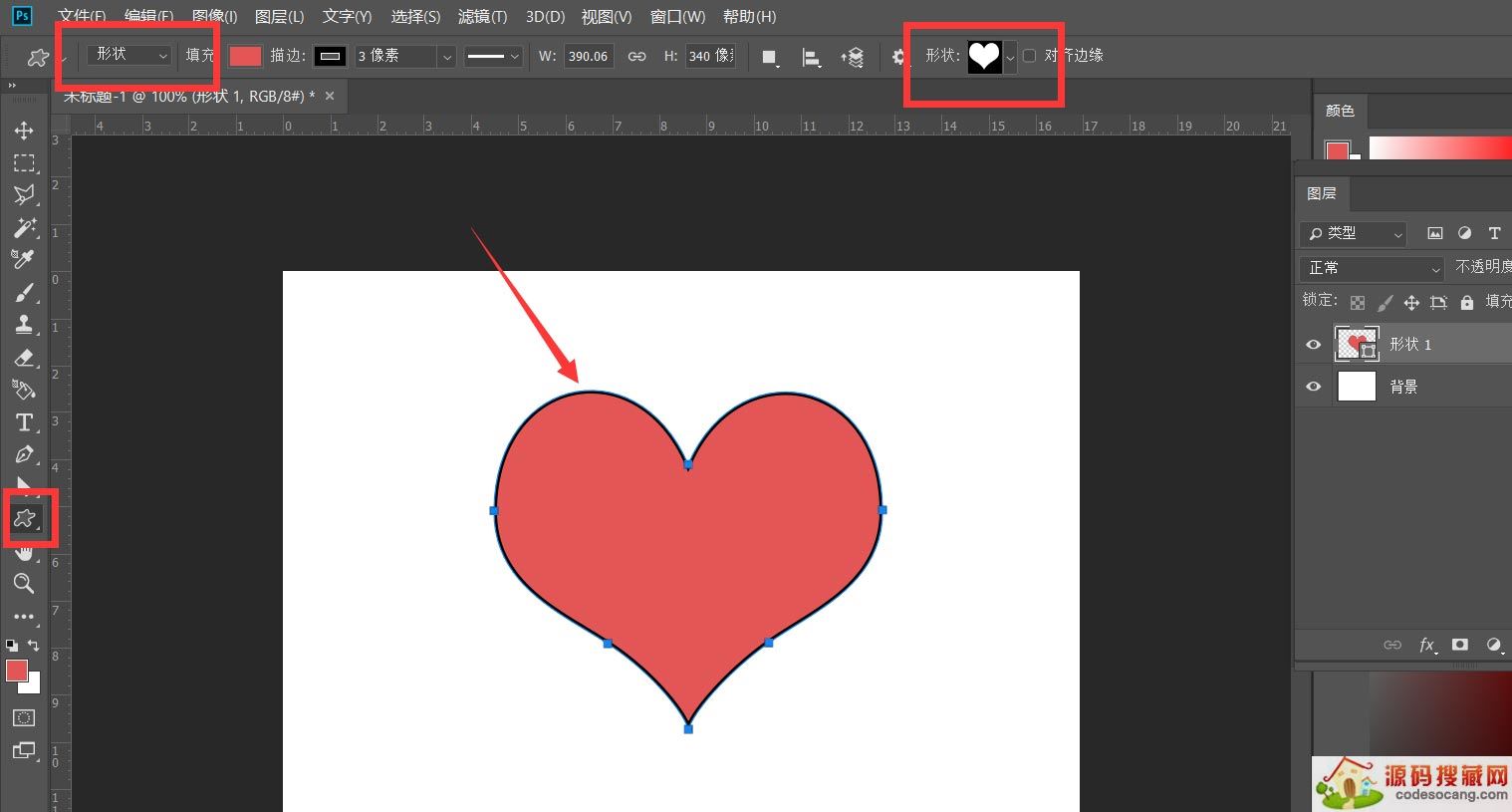Select the Custom Shape tool in toolbox

pyautogui.click(x=24, y=517)
